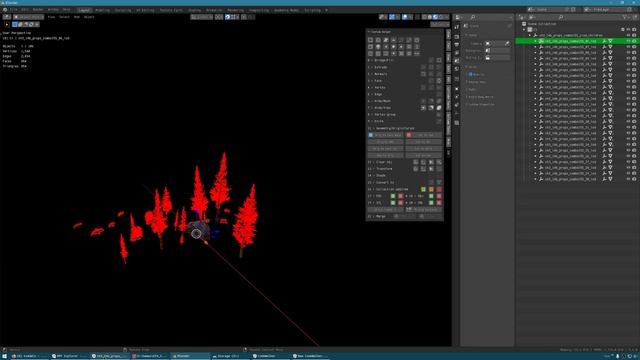Toggle viewport overlays icon
640x360 pixels.
405,17
